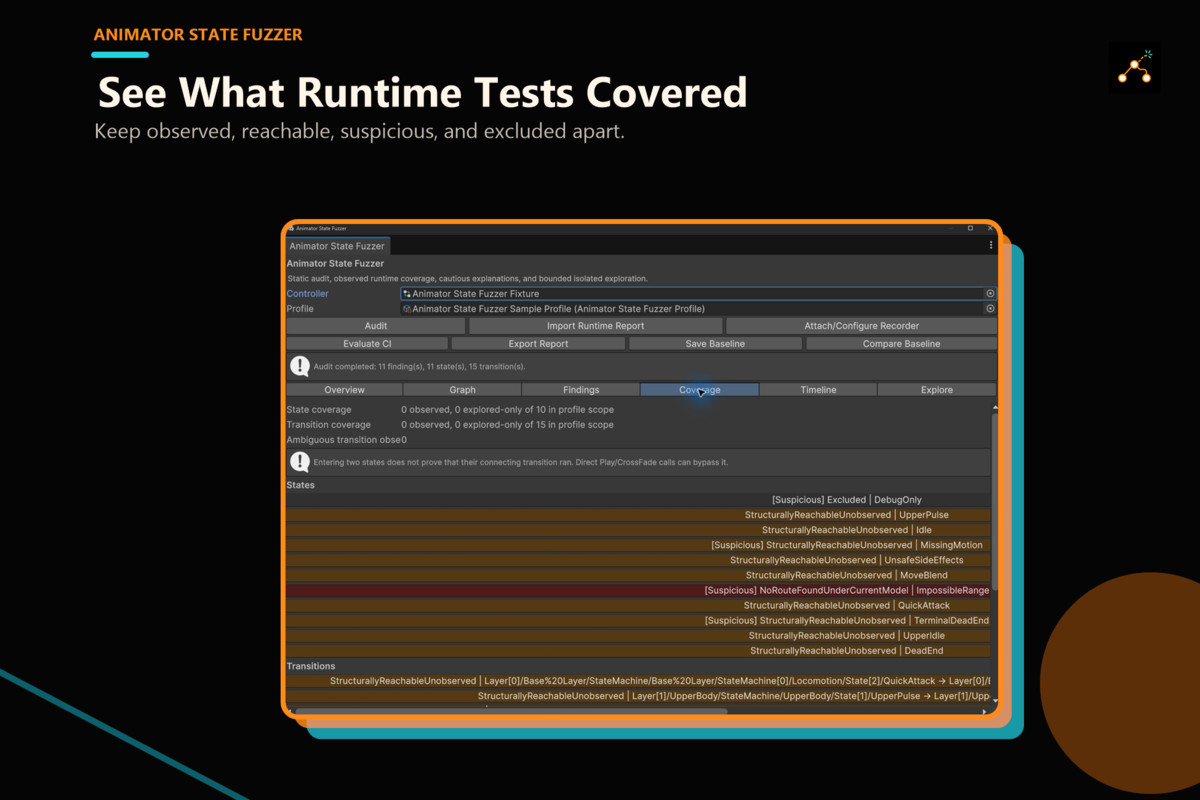The image size is (1200, 800).
Task: Click the controller asset icon in Controller field
Action: 407,294
